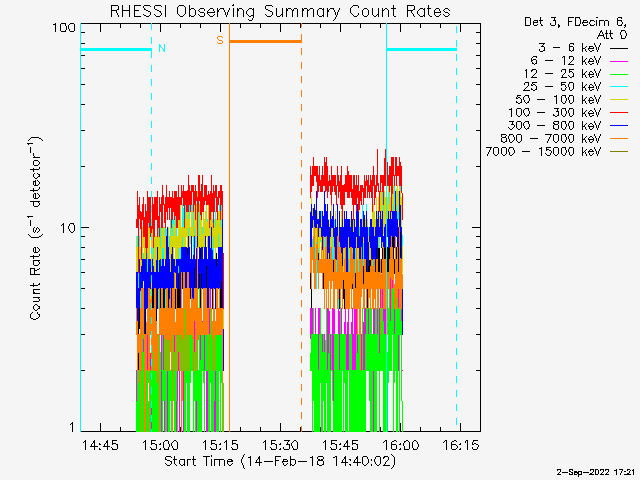Click the cyan night interval bar near 16:00
Image resolution: width=640 pixels, height=480 pixels.
pos(421,50)
